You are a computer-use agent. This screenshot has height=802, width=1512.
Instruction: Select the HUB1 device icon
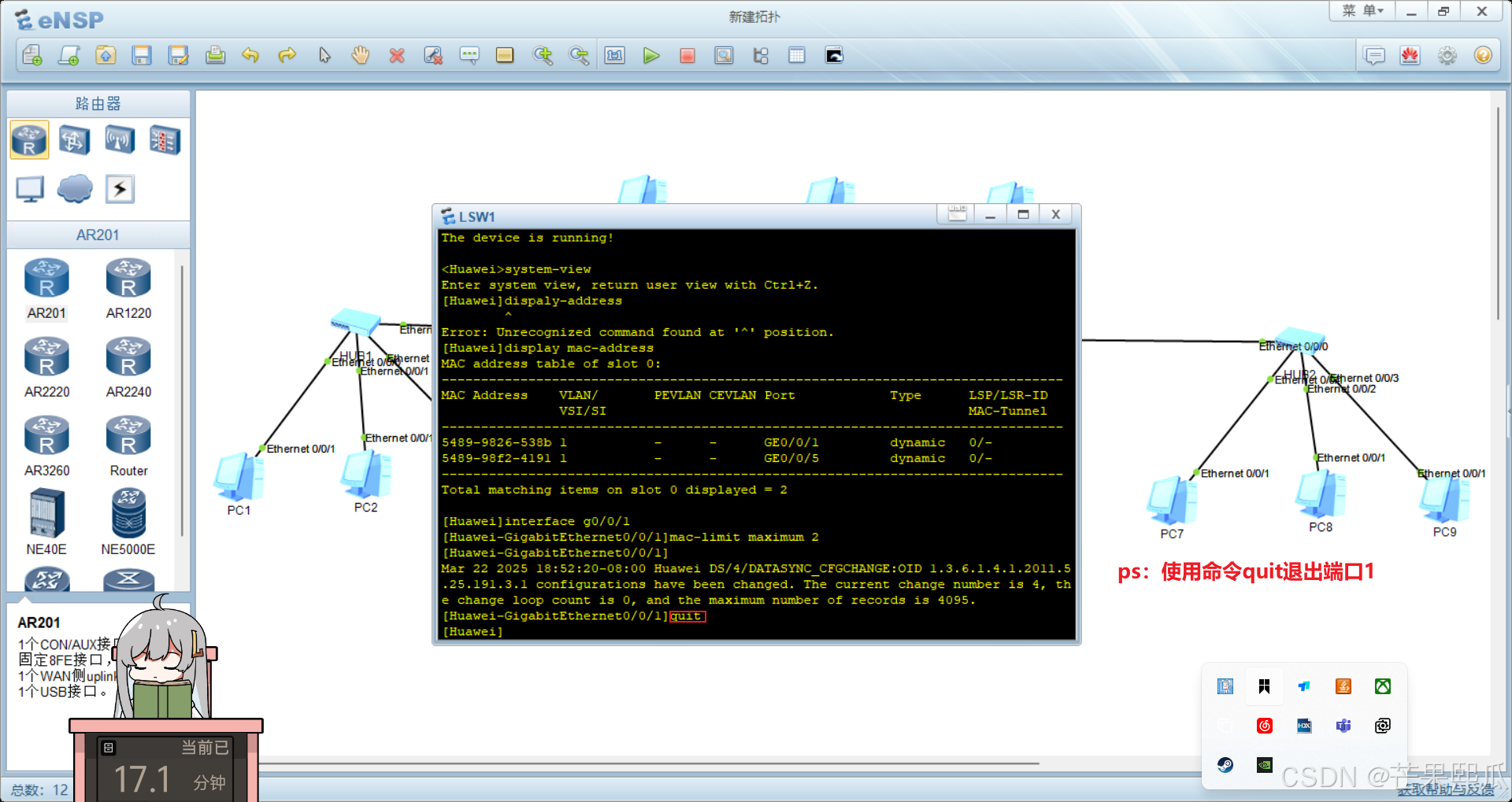[x=355, y=322]
